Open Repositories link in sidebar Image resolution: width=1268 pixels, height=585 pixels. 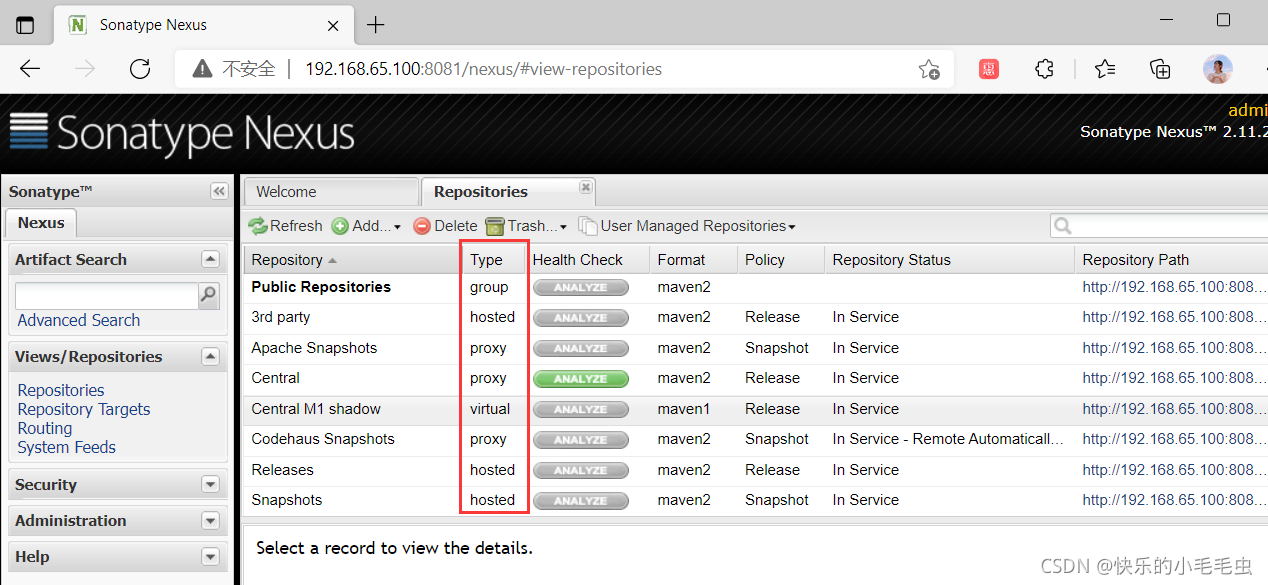pos(61,390)
